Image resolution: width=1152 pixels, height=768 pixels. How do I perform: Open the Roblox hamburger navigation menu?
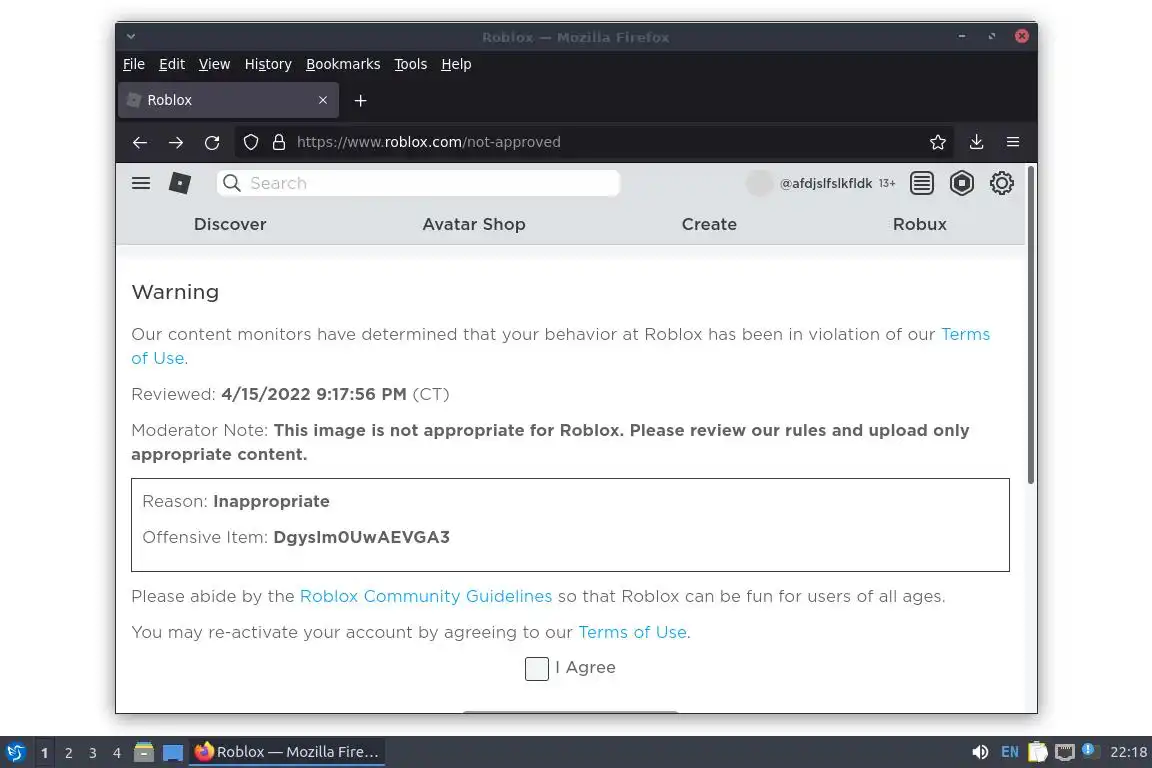pos(140,183)
